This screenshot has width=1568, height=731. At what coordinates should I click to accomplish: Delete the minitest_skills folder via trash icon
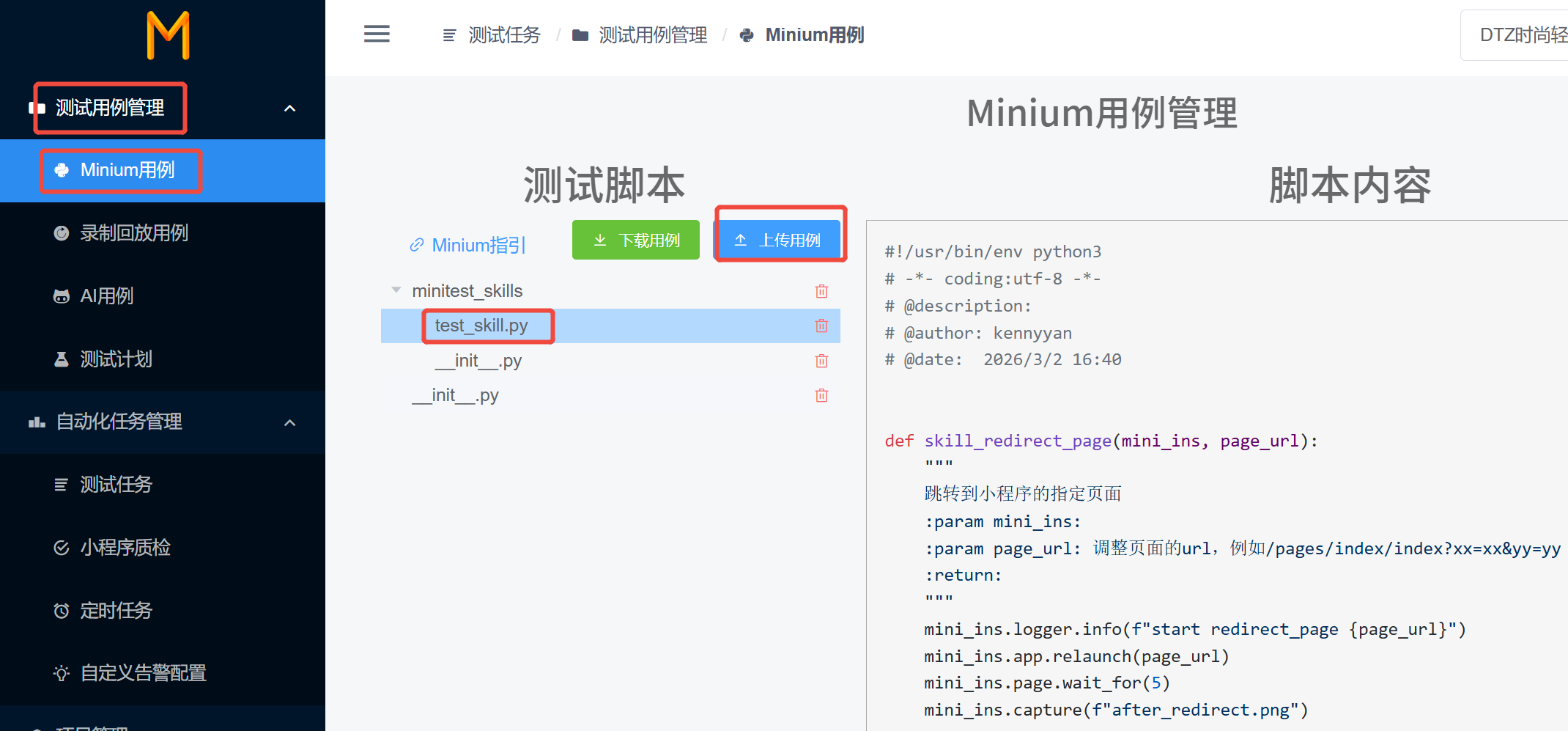click(821, 291)
